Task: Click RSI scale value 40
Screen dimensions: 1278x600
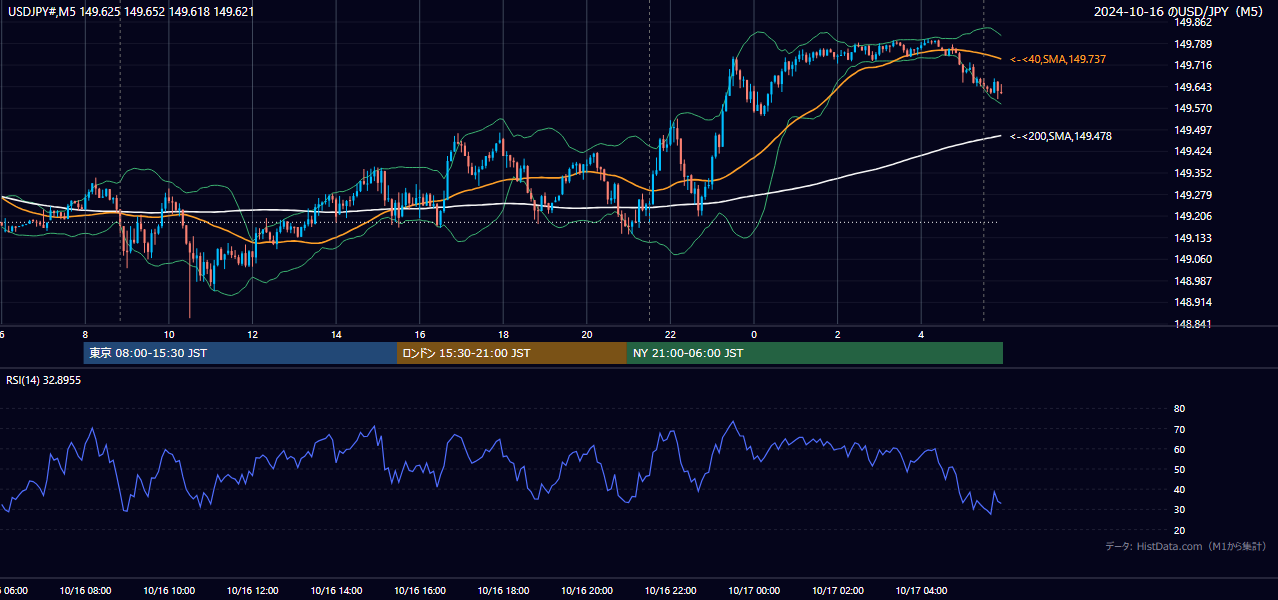Action: [x=1179, y=489]
